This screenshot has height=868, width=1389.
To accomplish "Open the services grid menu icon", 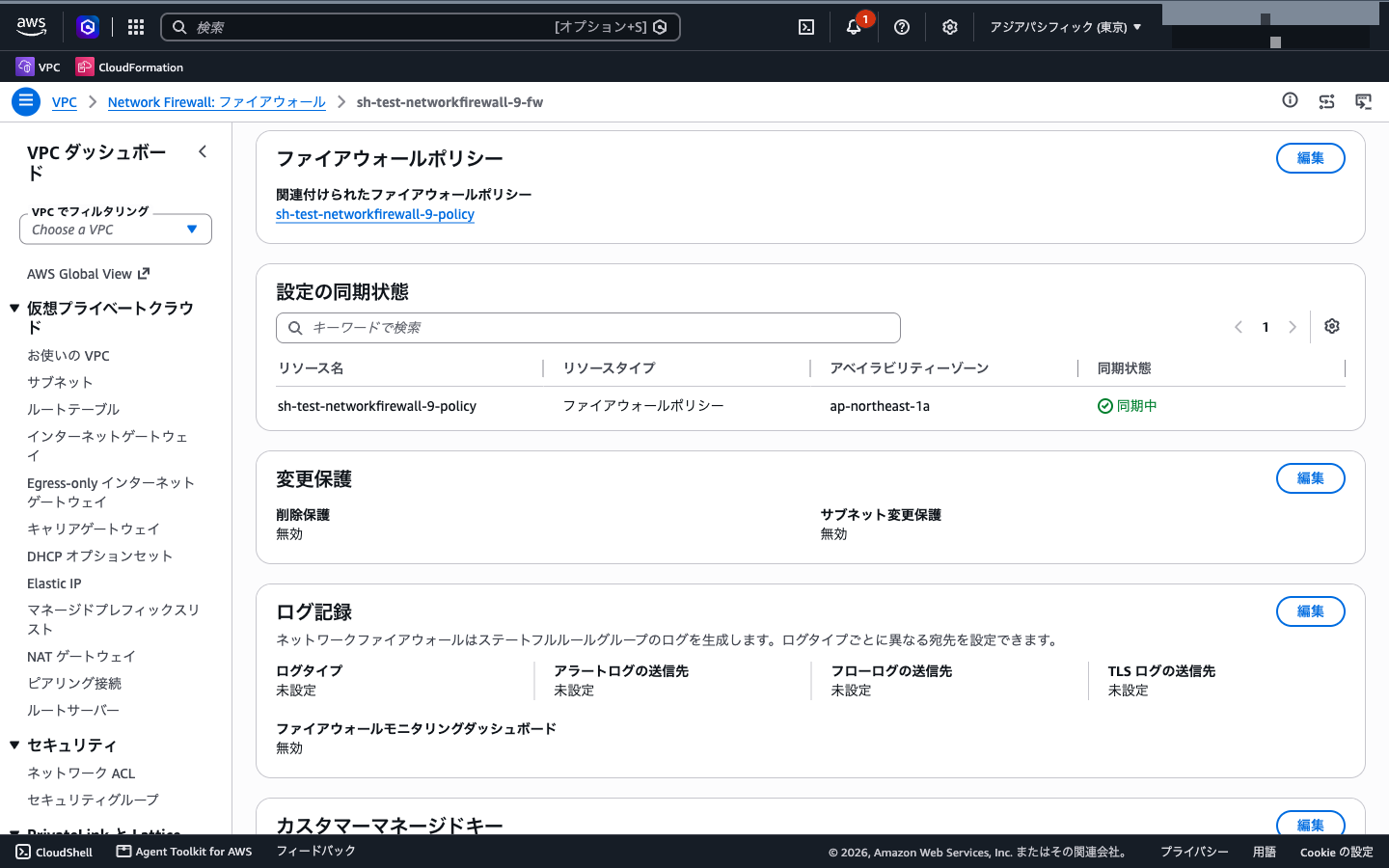I will 136,27.
